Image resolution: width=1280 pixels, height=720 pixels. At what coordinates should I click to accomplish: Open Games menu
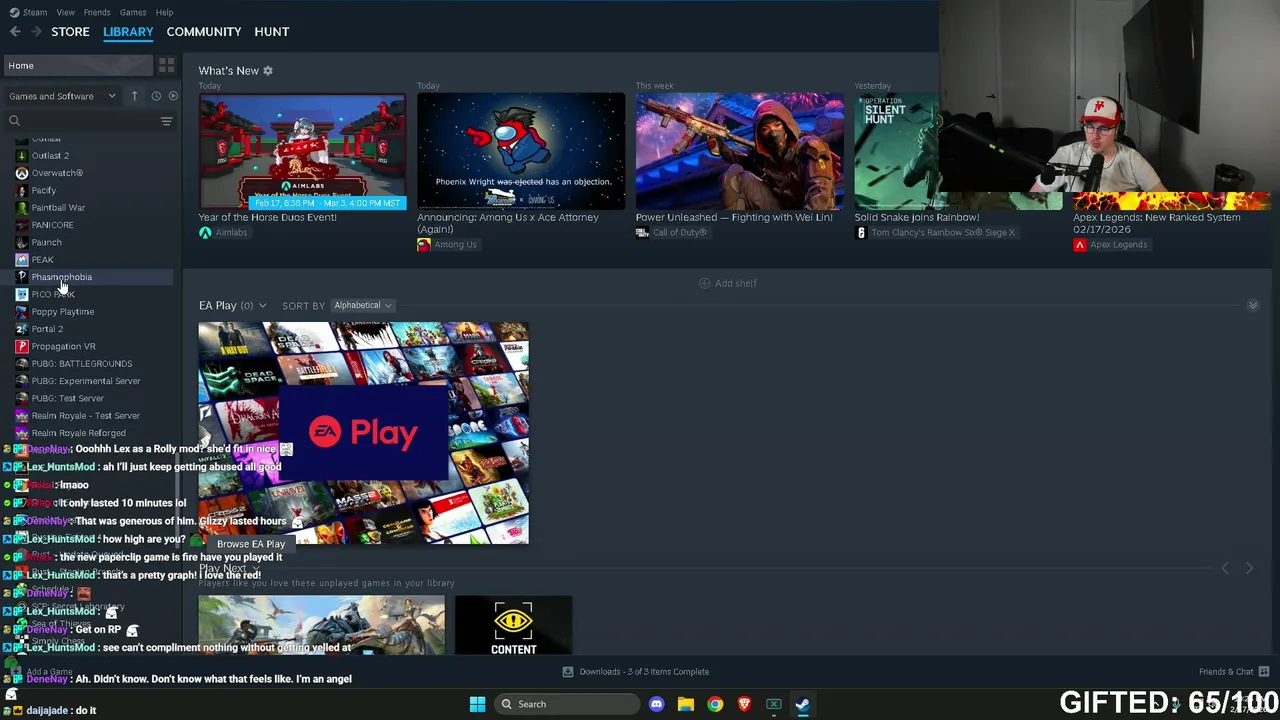pos(133,12)
